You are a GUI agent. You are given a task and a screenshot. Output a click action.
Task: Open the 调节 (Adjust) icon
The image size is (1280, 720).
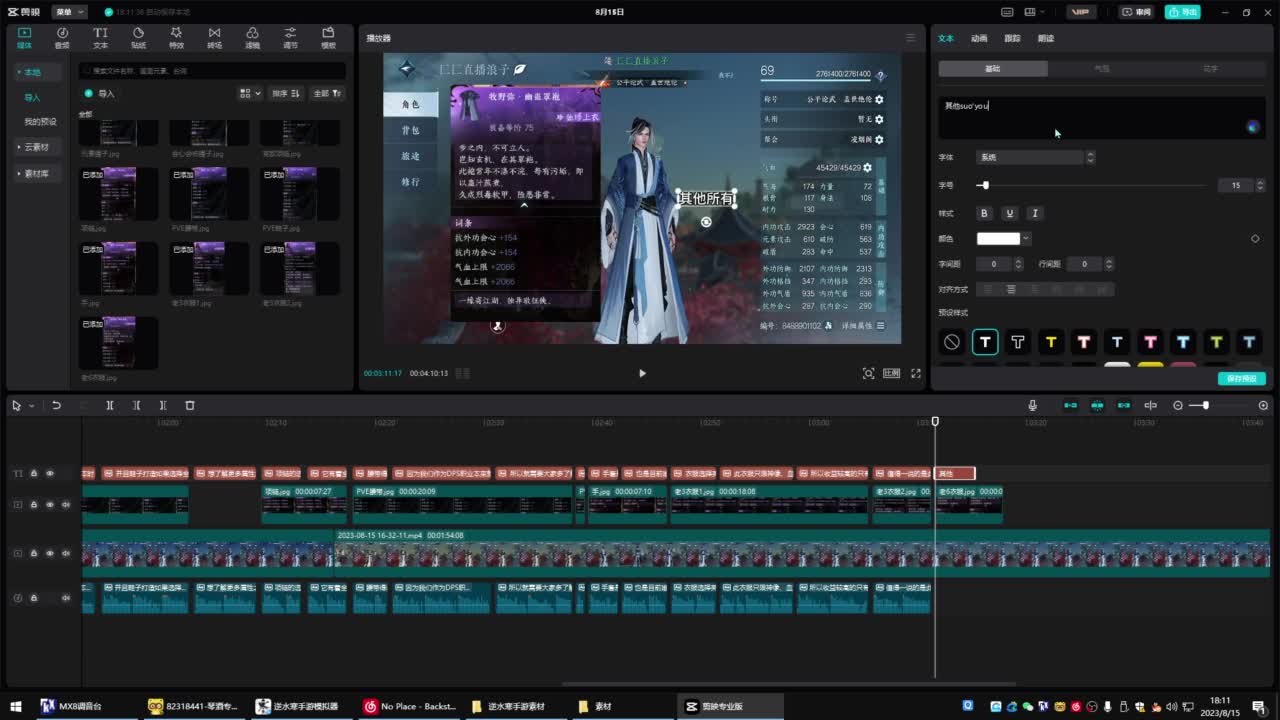coord(290,38)
